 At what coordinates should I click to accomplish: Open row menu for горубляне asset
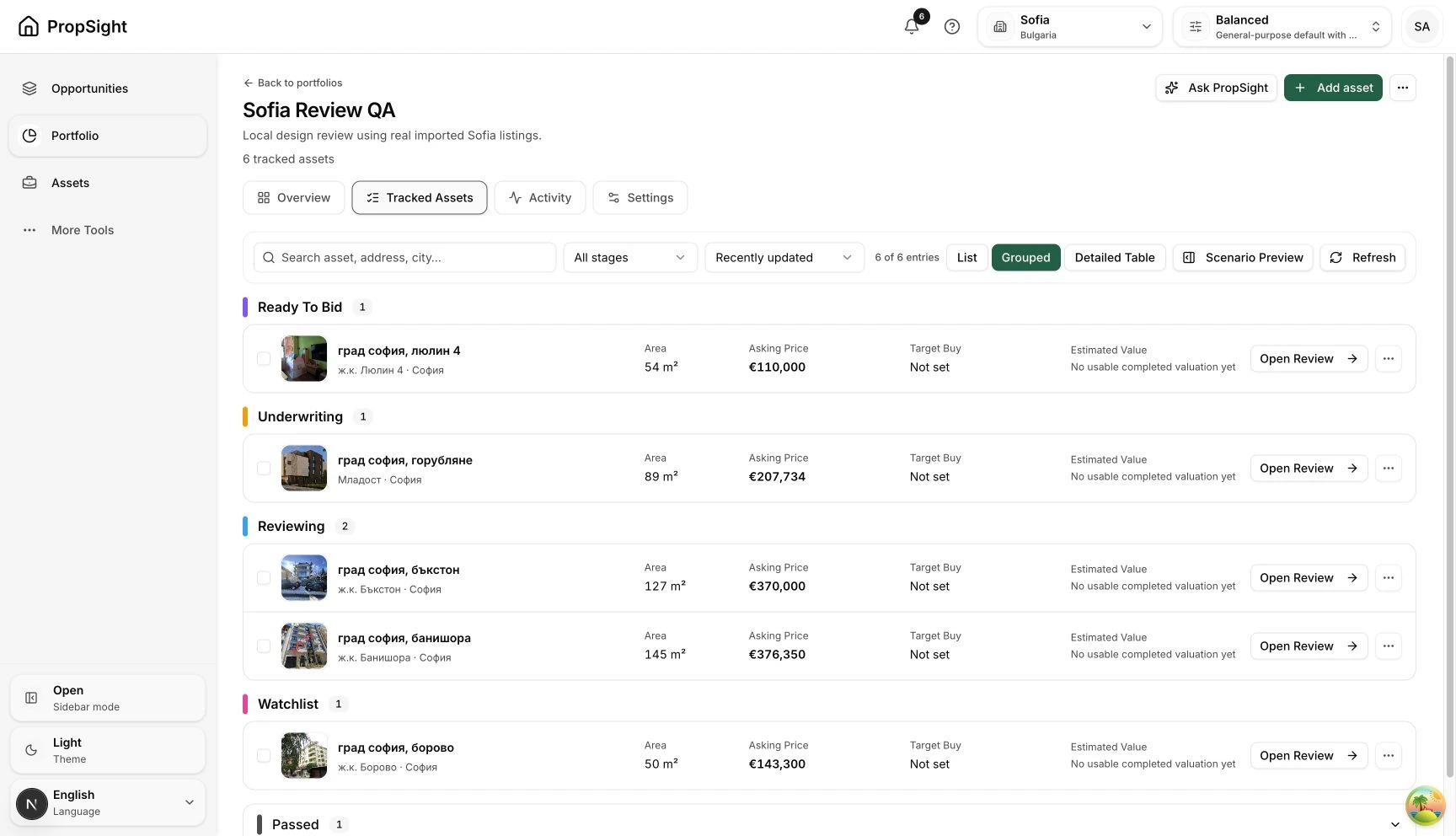point(1388,469)
